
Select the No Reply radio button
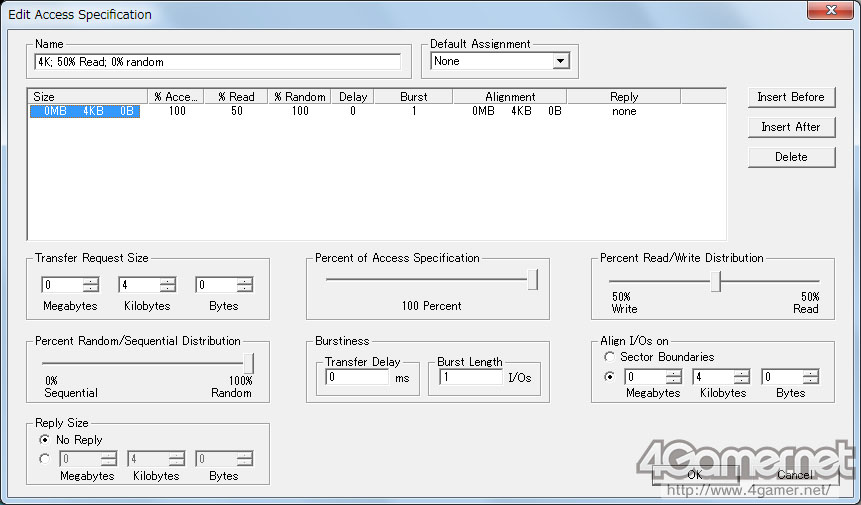coord(45,439)
